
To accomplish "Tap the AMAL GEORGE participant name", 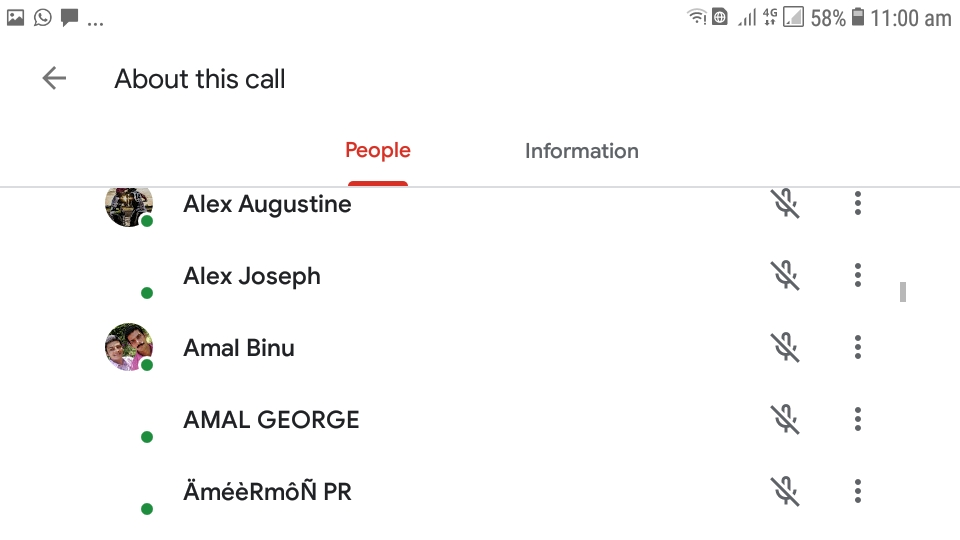I will pos(271,420).
